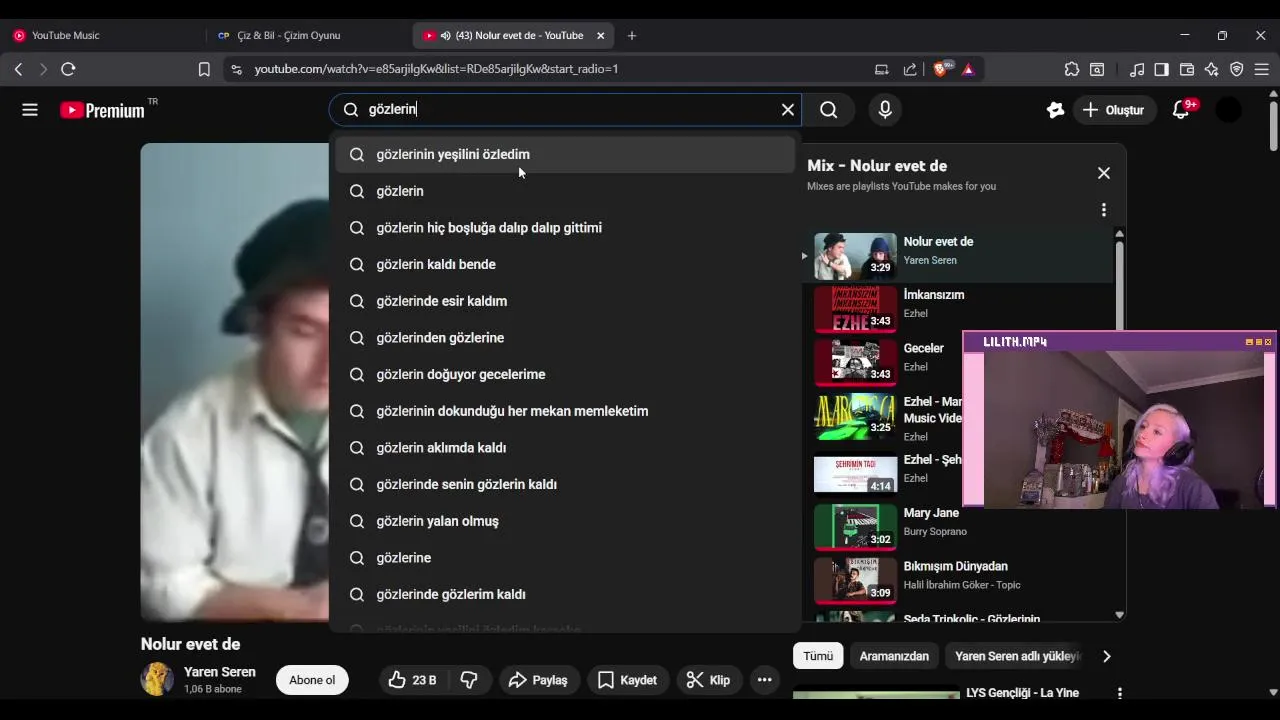Show more filter chips with the right arrow

pyautogui.click(x=1106, y=656)
